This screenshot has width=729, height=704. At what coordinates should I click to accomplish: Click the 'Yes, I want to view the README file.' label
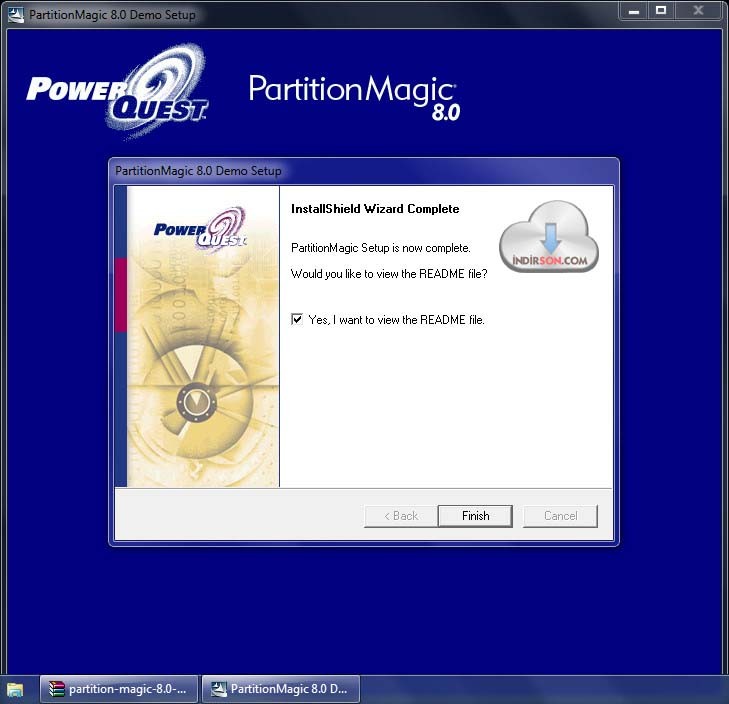396,320
